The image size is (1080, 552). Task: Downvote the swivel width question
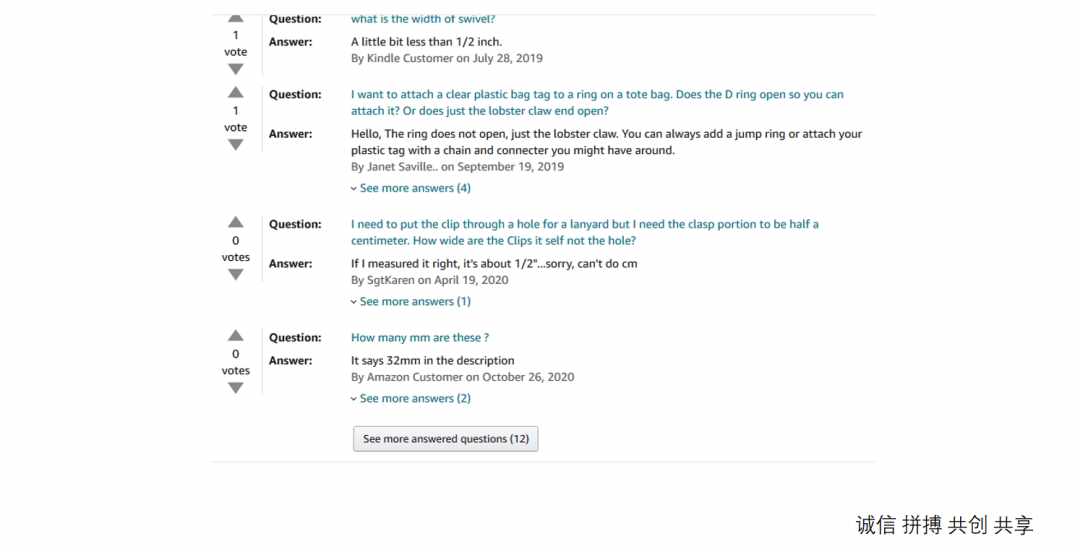click(x=236, y=69)
